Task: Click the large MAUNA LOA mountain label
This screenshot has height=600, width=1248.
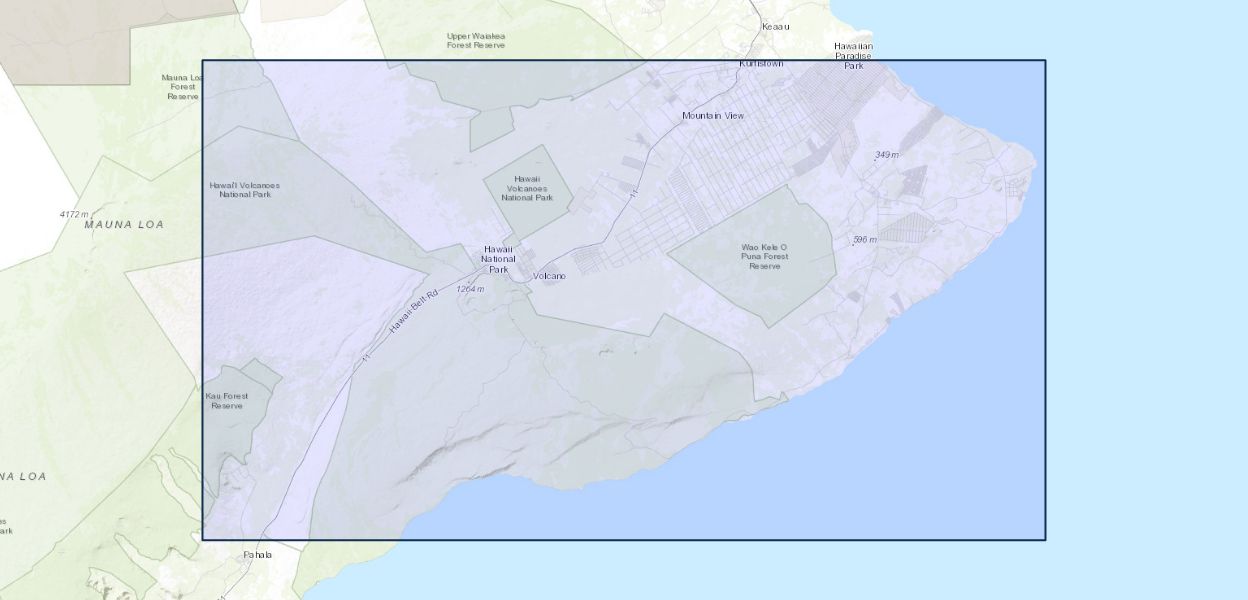Action: (x=124, y=225)
